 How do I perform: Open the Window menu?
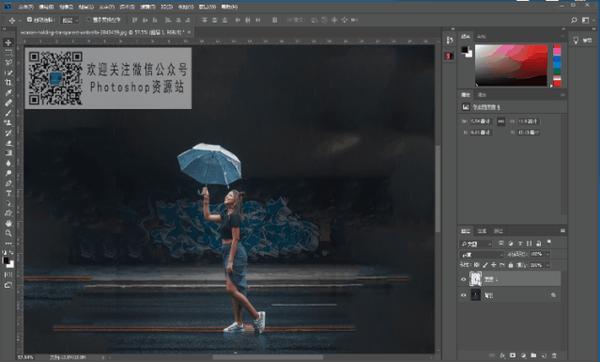click(x=207, y=7)
